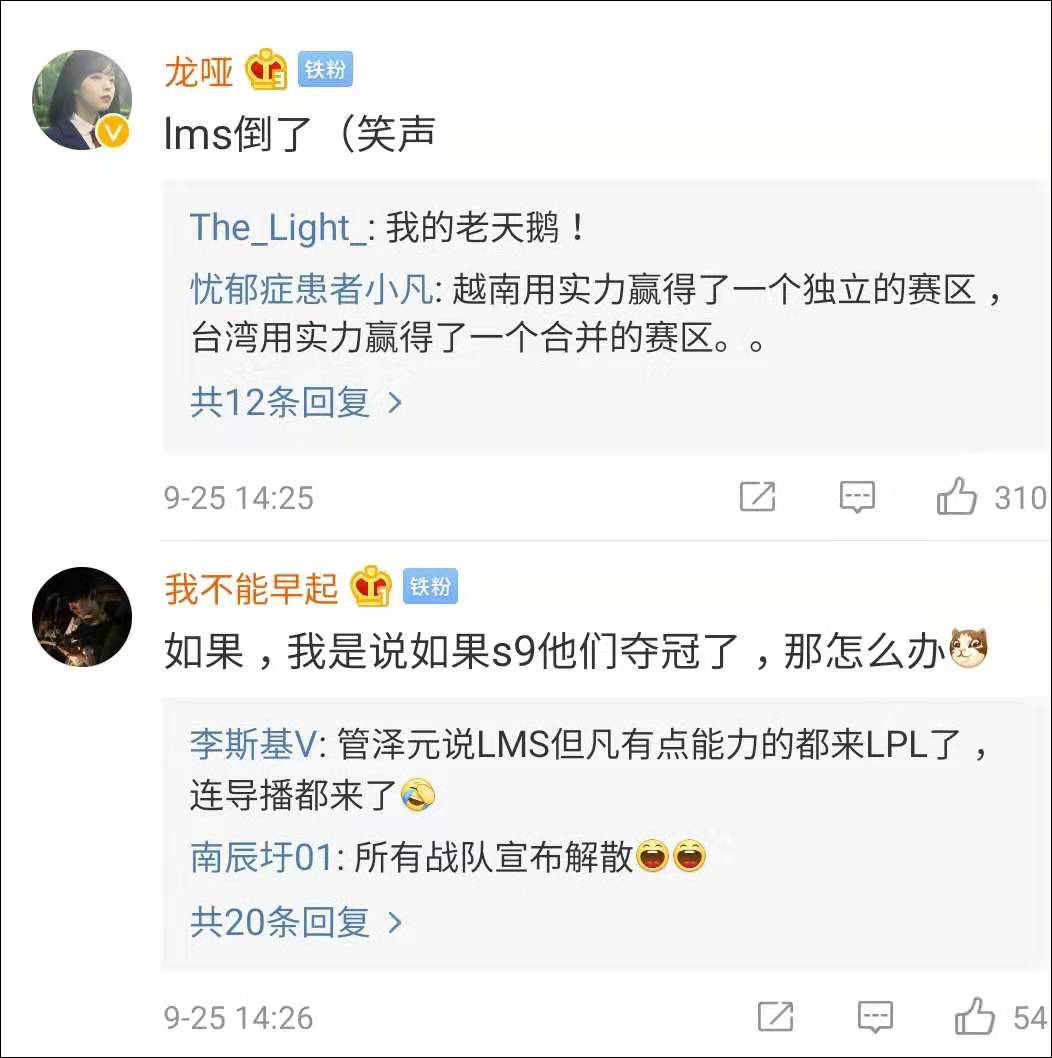Viewport: 1052px width, 1058px height.
Task: Reply to the 's9他们夺冠' comment
Action: 875,1017
